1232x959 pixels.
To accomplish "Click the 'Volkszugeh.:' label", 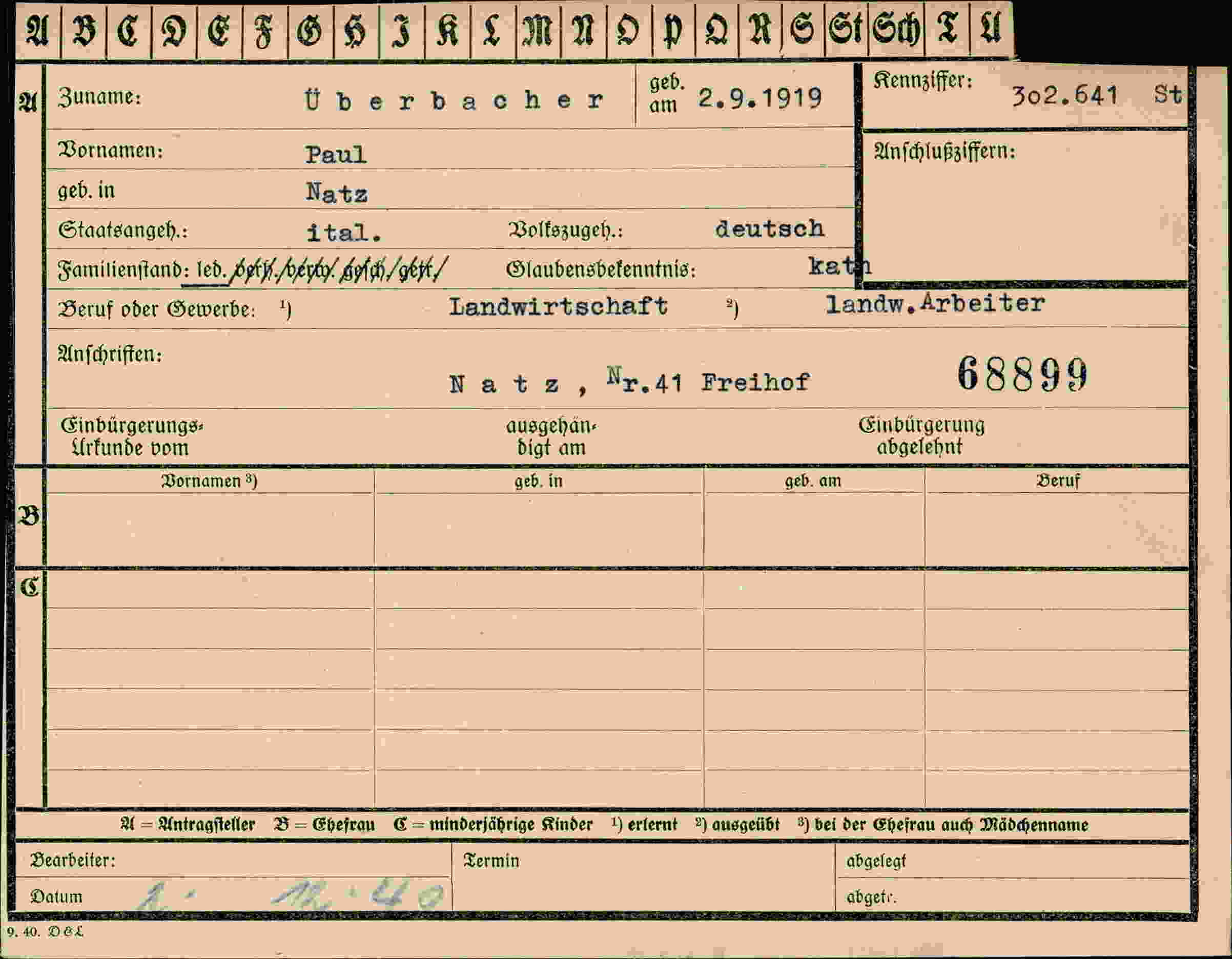I will click(565, 231).
